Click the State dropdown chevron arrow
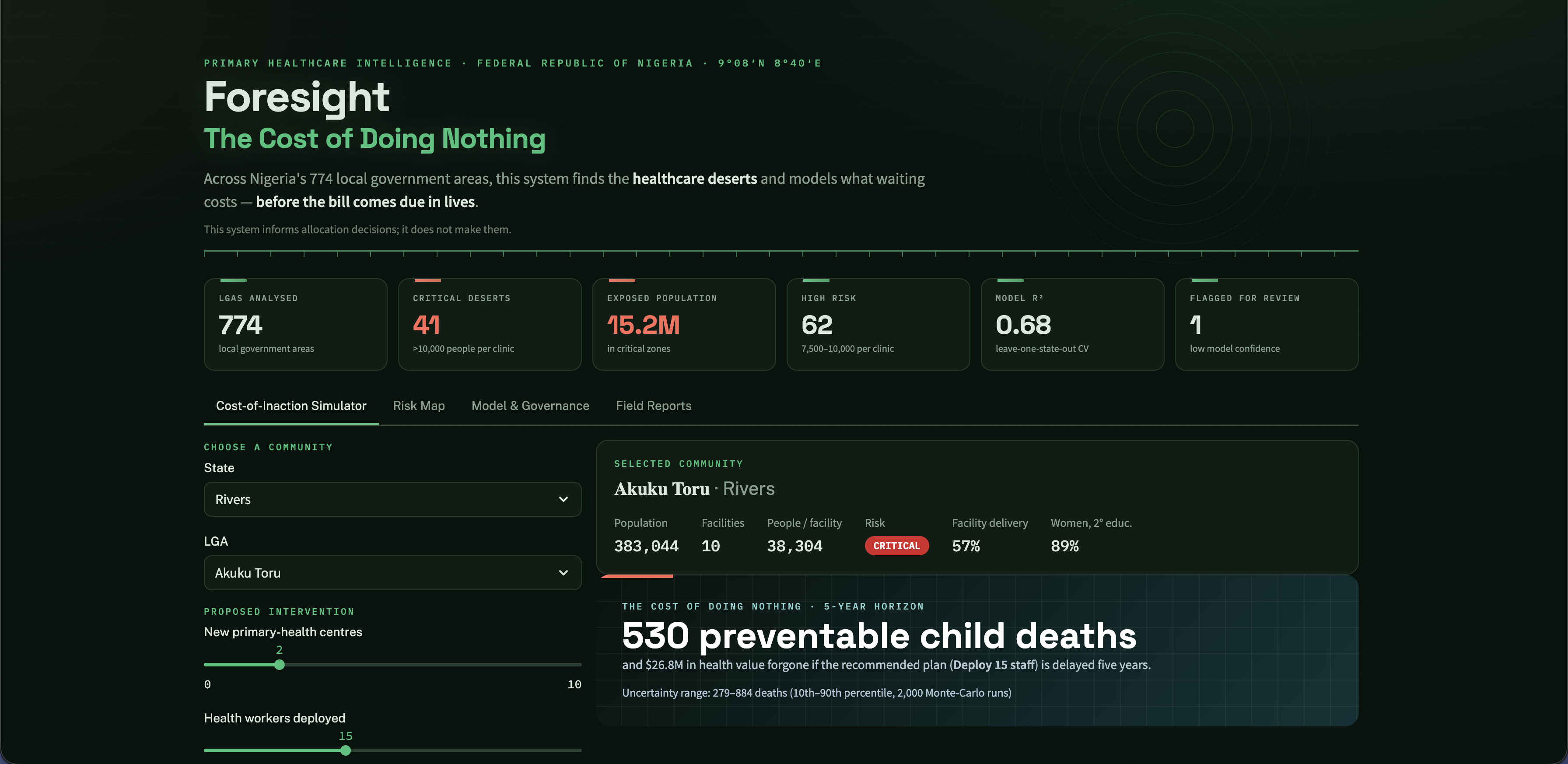This screenshot has width=1568, height=764. click(x=563, y=499)
